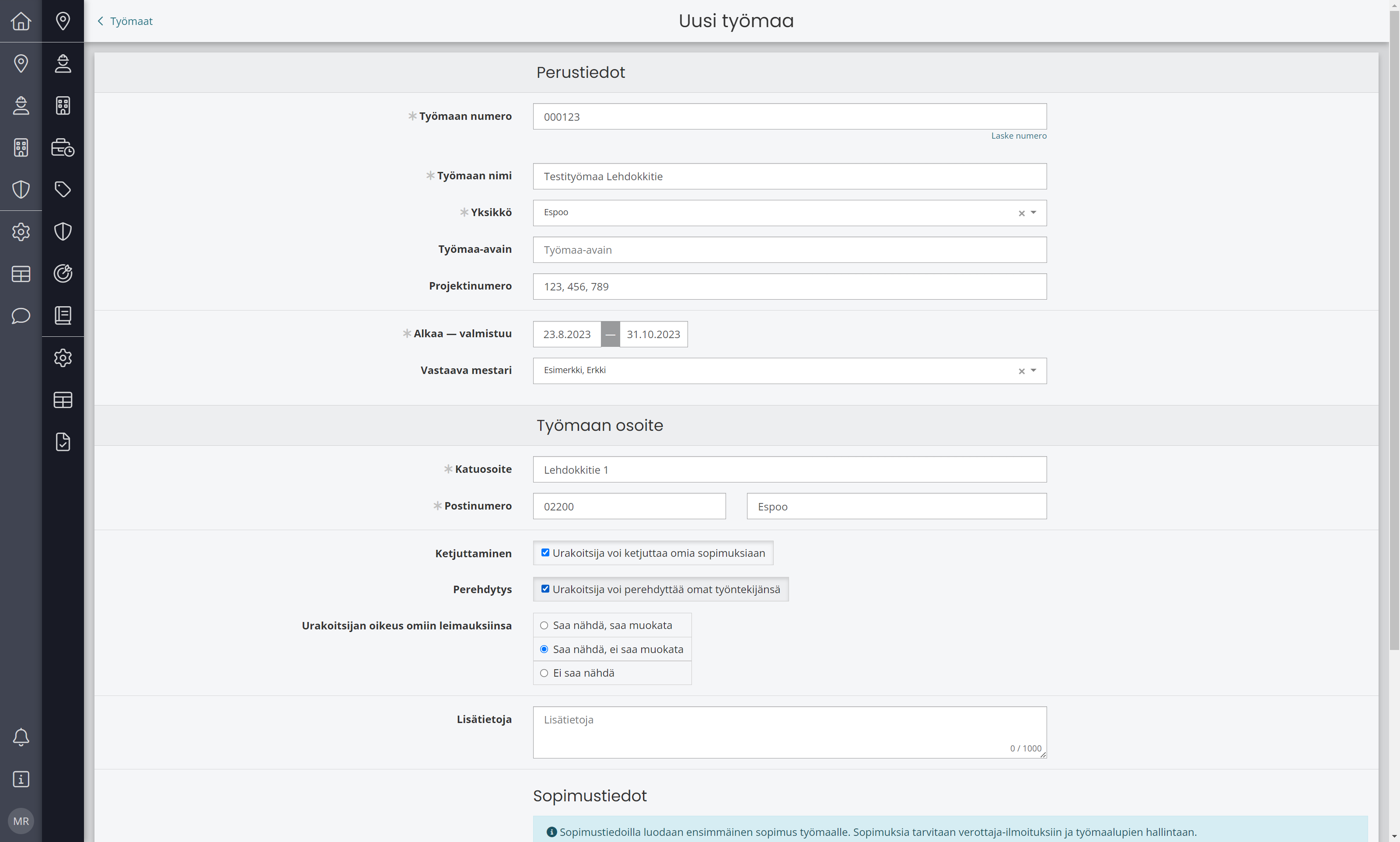
Task: Expand the Yksikkö dropdown arrow
Action: [1033, 213]
